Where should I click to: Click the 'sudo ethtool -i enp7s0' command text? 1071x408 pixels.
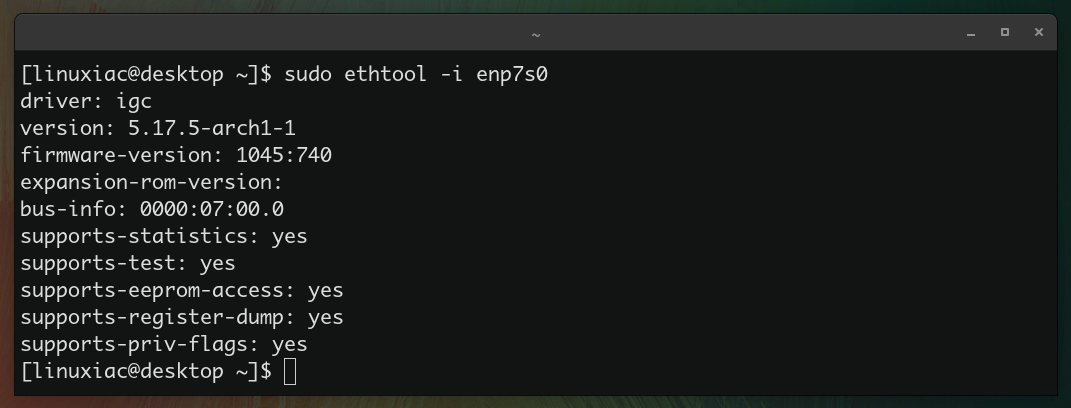pos(416,74)
